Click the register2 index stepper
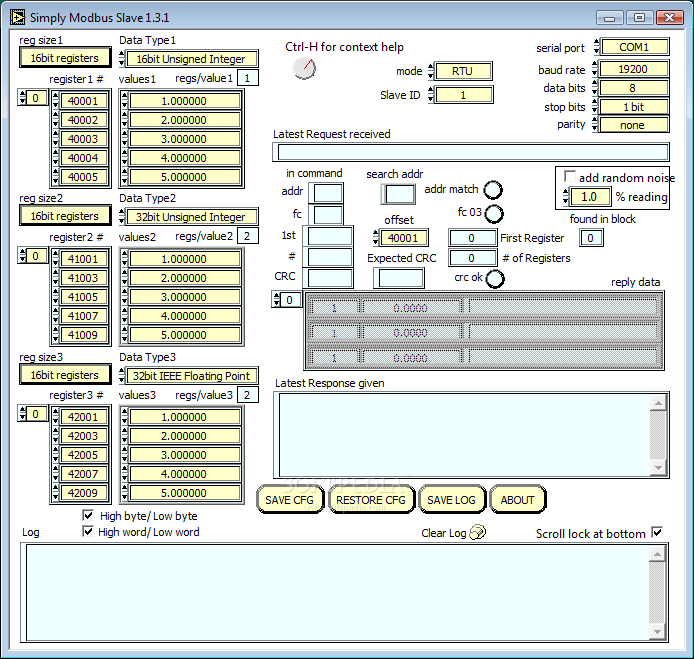 coord(23,255)
